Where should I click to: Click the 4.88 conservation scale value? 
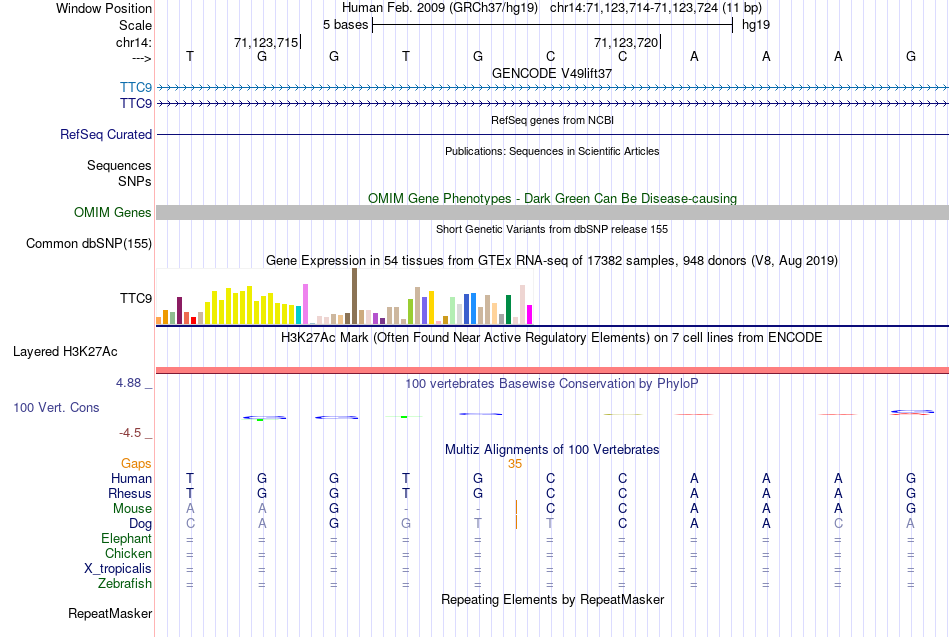click(x=128, y=383)
